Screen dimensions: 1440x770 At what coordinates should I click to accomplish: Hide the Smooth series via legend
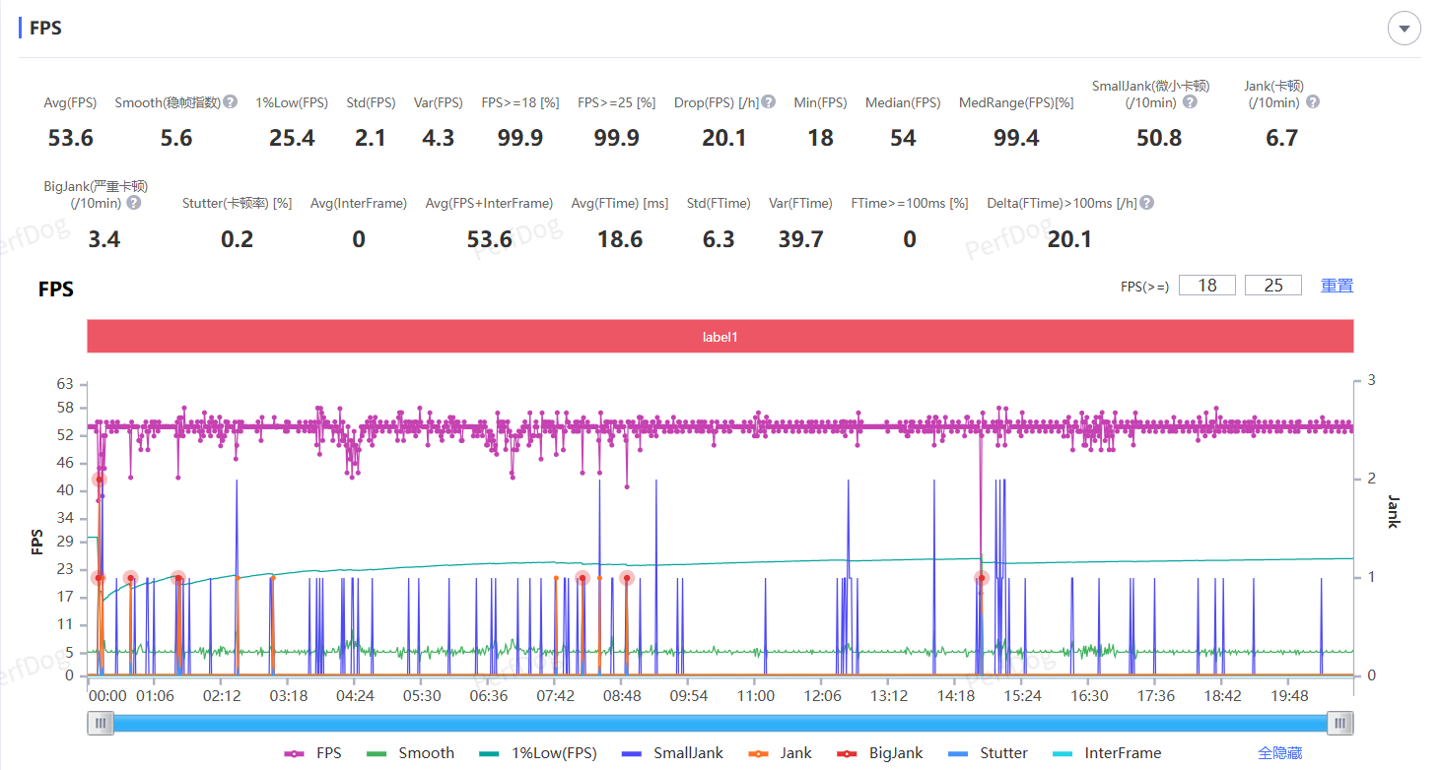click(x=411, y=753)
